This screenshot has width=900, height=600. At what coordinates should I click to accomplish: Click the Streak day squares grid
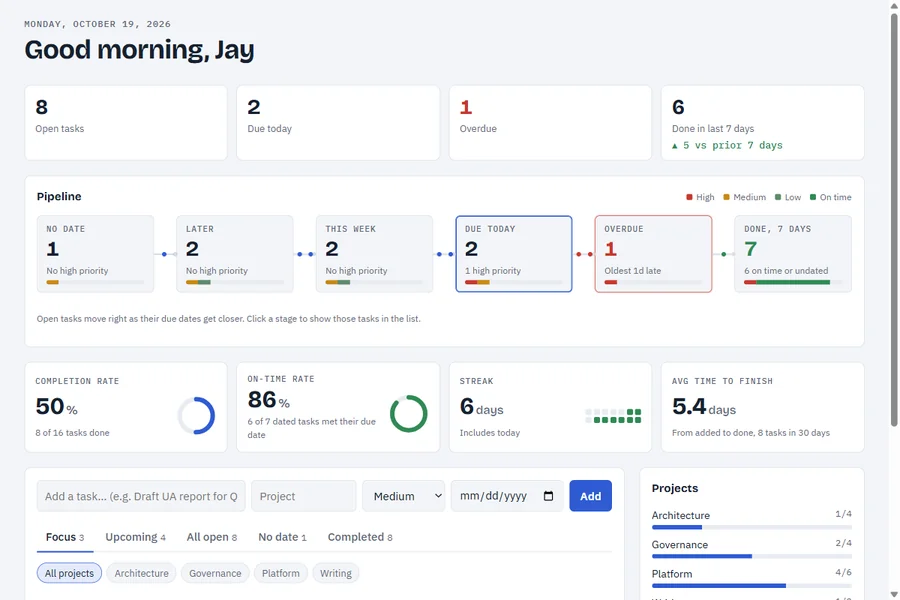(x=613, y=416)
